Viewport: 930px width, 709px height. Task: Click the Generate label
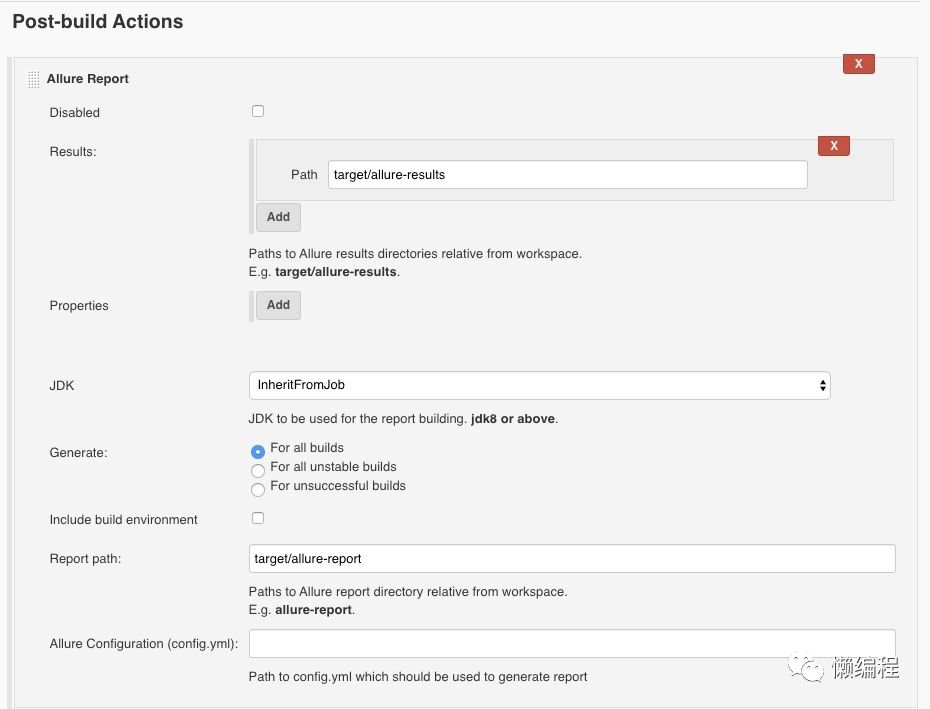click(x=78, y=453)
